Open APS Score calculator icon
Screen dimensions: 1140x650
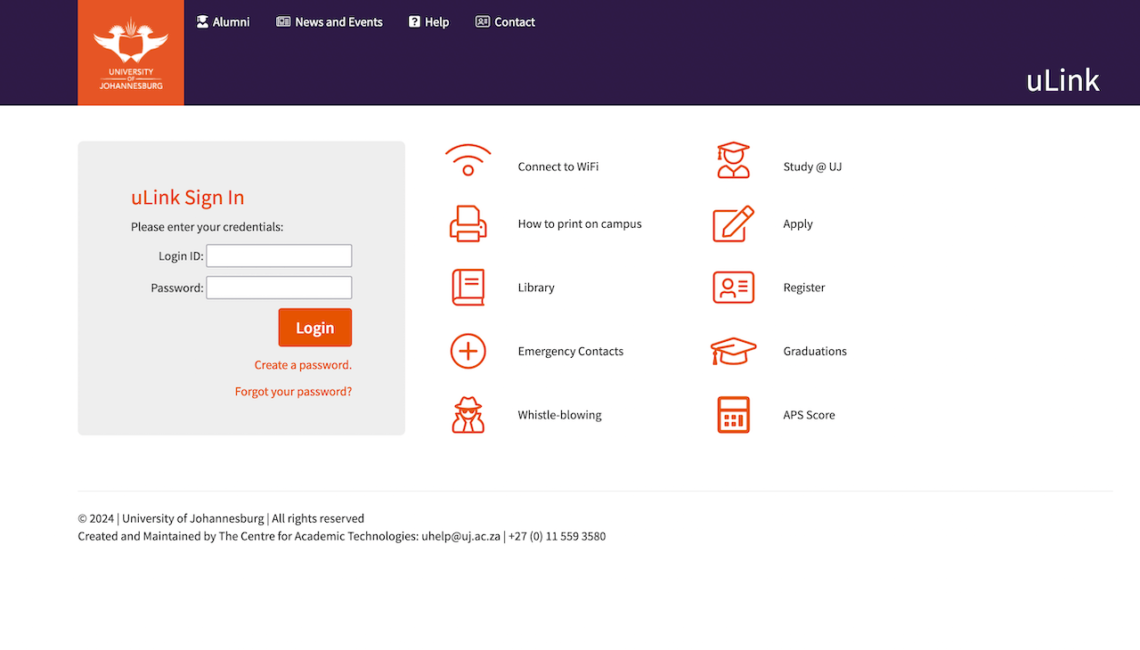tap(733, 414)
